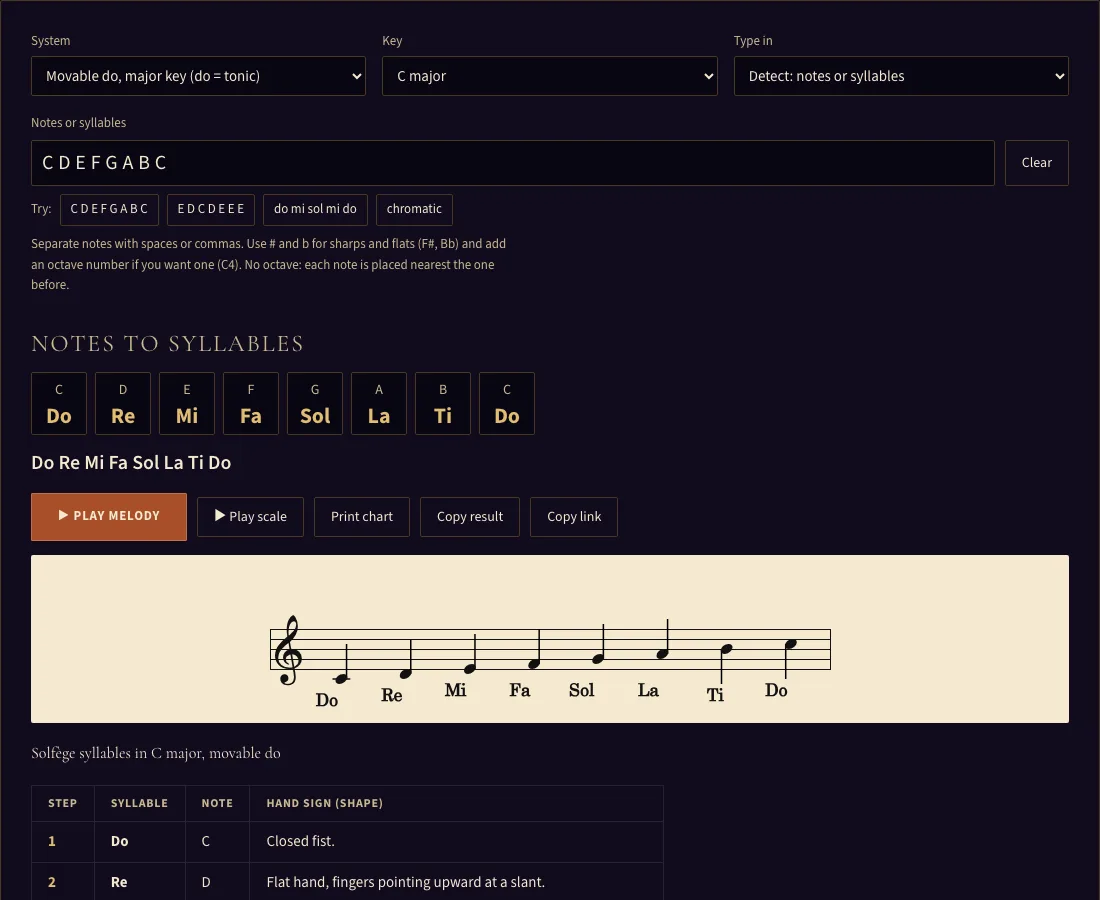Click the 'La' label under the staff
Image resolution: width=1100 pixels, height=900 pixels.
(x=648, y=690)
